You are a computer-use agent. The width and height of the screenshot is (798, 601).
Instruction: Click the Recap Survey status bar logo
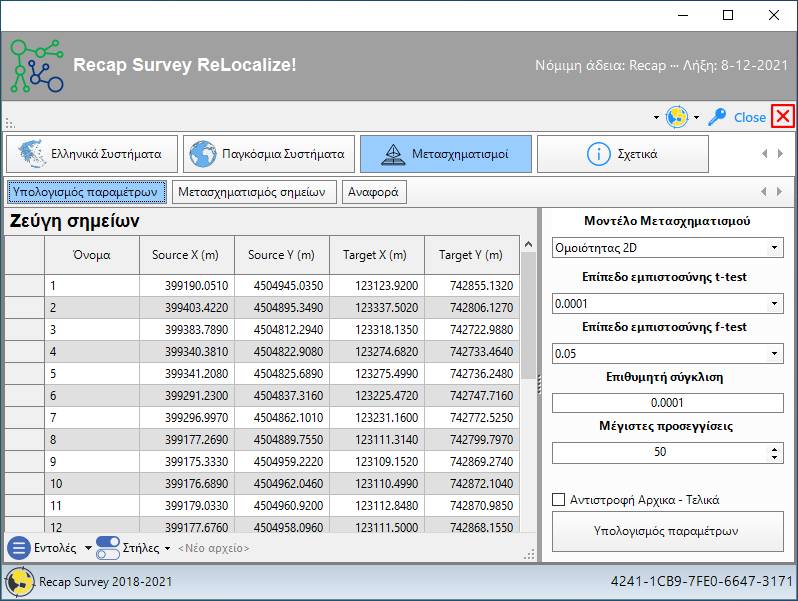[20, 581]
